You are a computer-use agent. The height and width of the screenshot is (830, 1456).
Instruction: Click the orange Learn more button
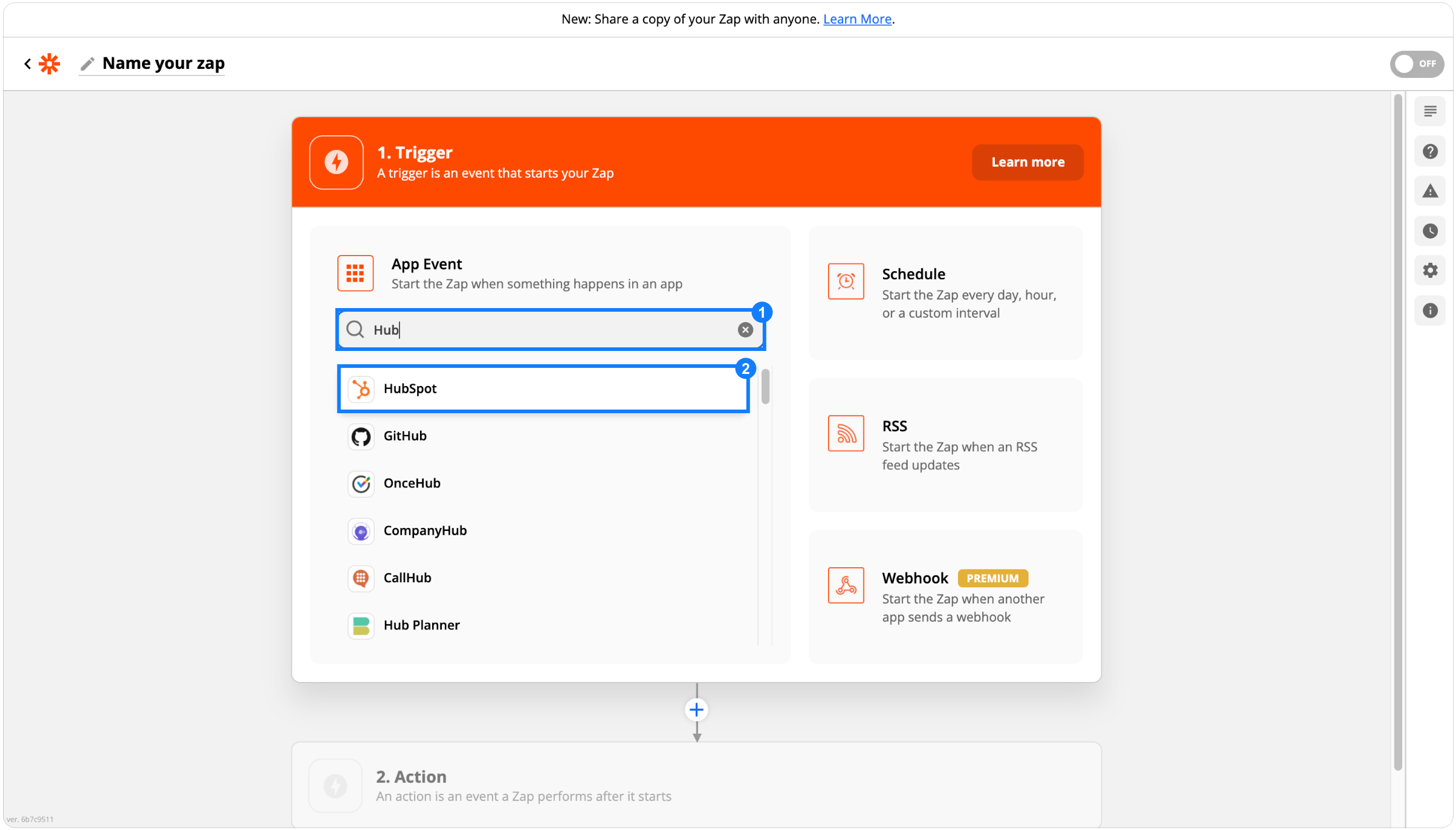[x=1027, y=162]
